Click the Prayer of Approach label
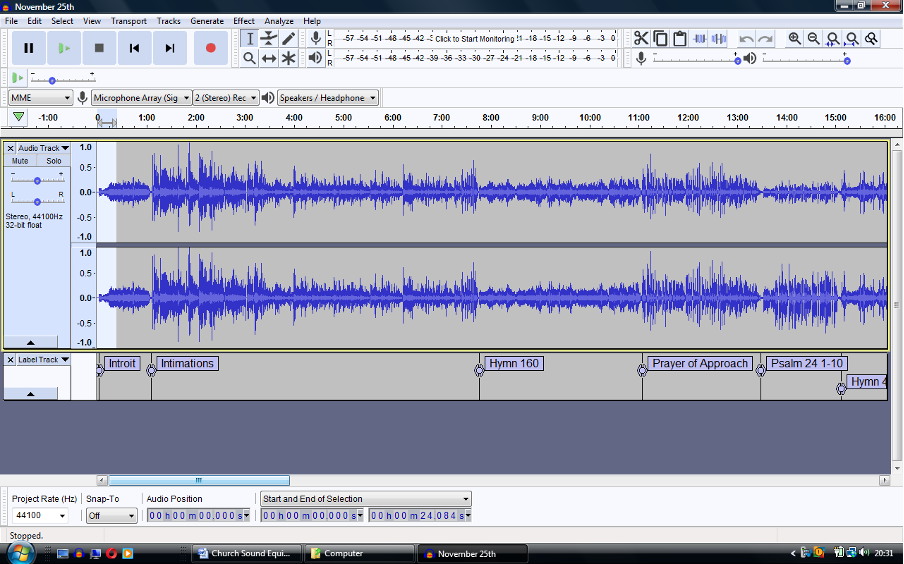Viewport: 904px width, 564px height. point(700,363)
